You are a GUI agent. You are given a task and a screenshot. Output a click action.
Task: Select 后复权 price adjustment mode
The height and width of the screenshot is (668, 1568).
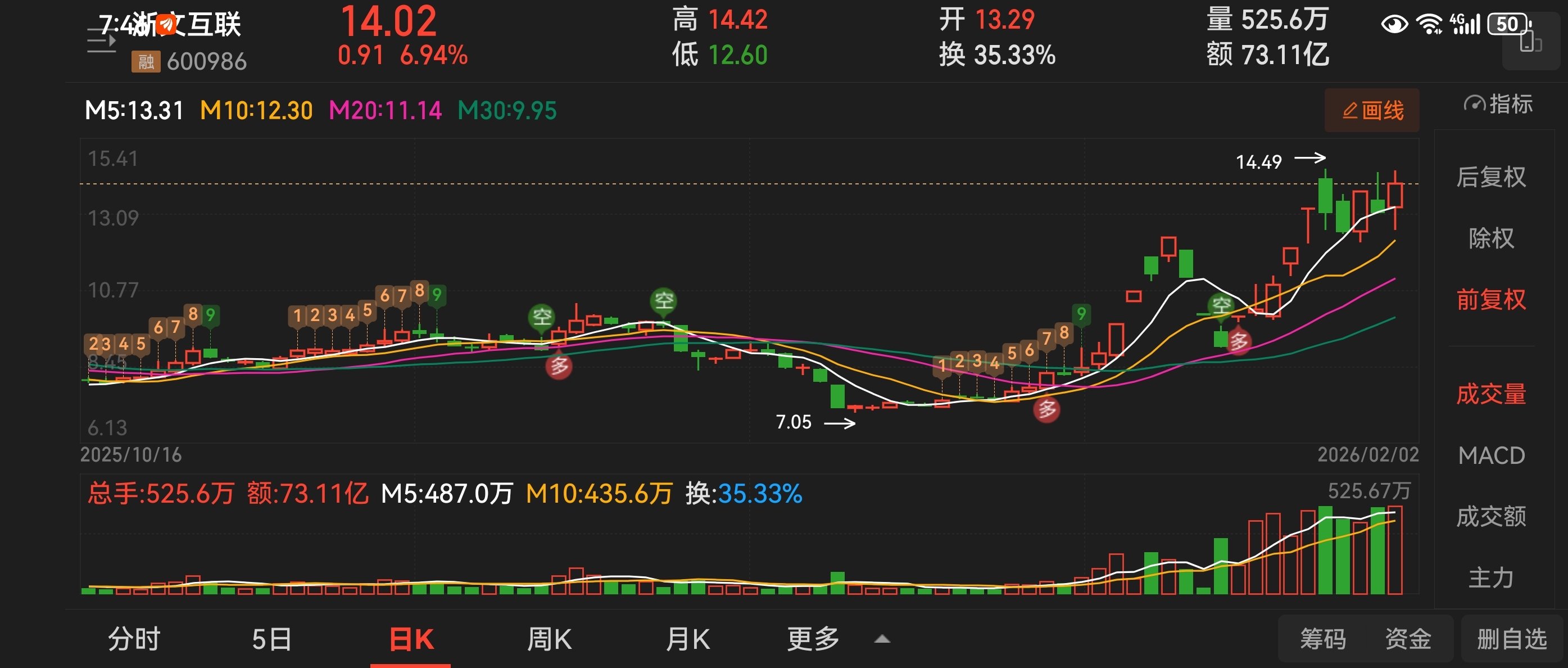(x=1490, y=177)
